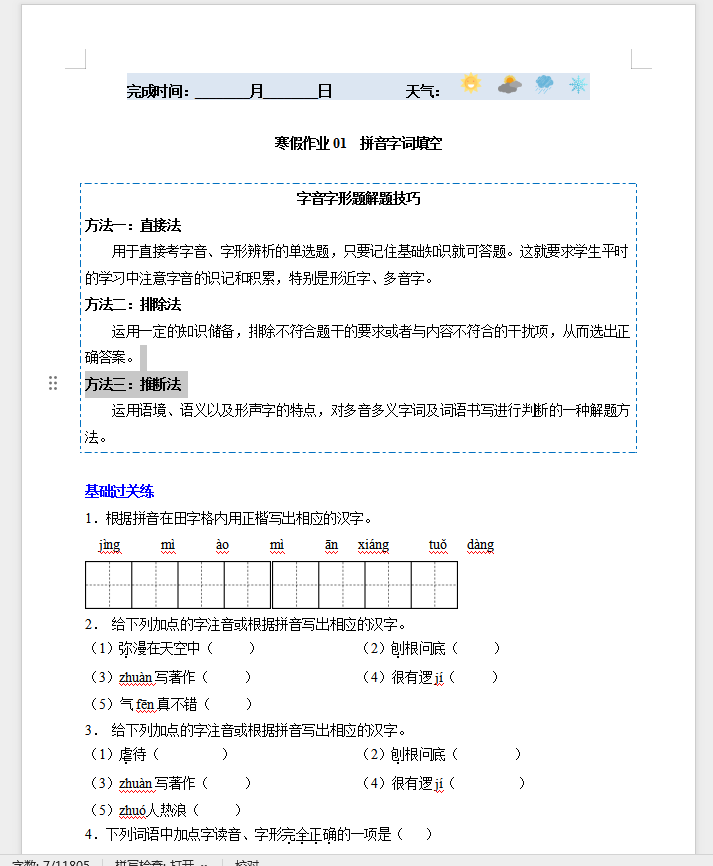Click the 完成时间 label in header

pyautogui.click(x=158, y=91)
